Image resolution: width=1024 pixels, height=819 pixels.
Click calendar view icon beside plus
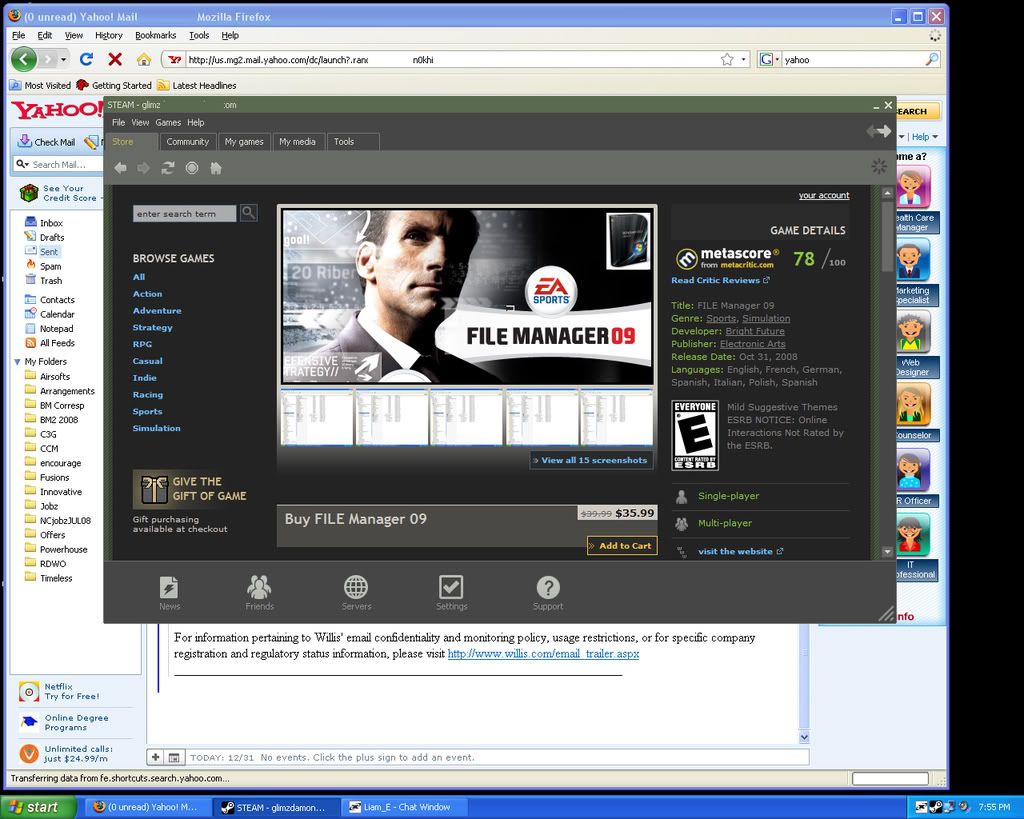(174, 757)
